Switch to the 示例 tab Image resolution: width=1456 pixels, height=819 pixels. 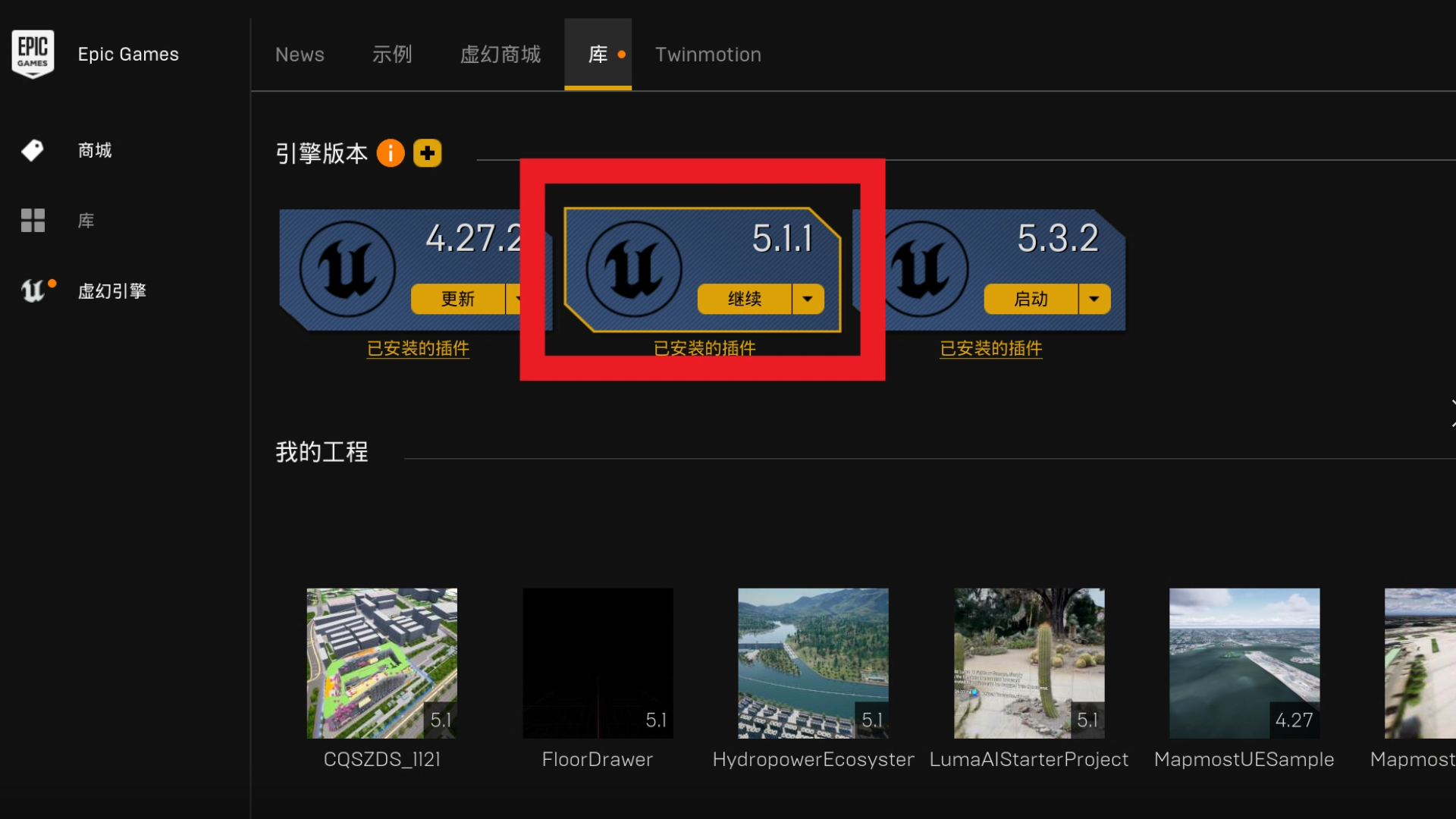point(392,55)
